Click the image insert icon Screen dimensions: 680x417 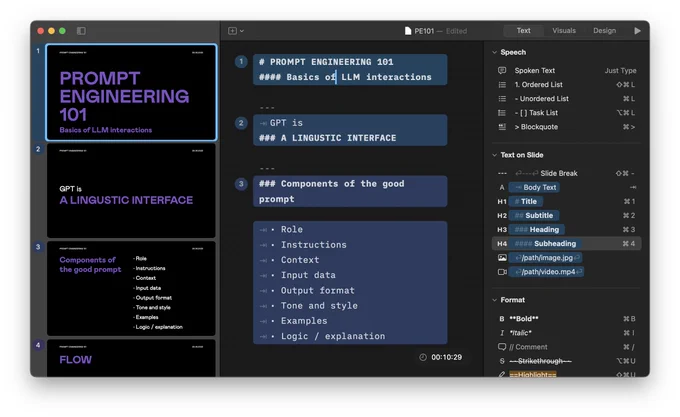(502, 258)
